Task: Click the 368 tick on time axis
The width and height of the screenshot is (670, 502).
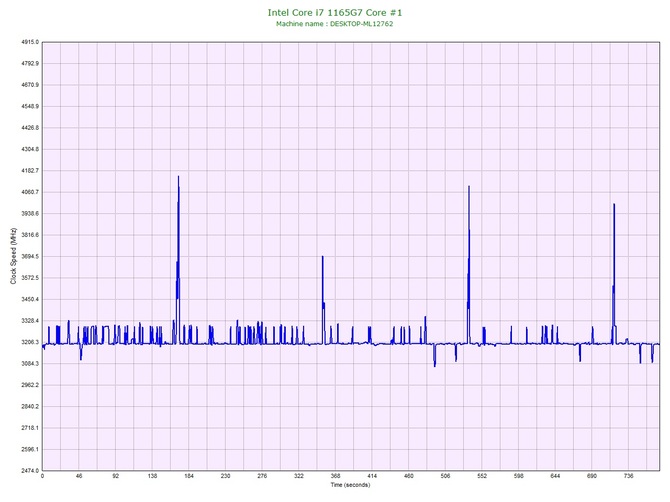Action: tap(335, 476)
